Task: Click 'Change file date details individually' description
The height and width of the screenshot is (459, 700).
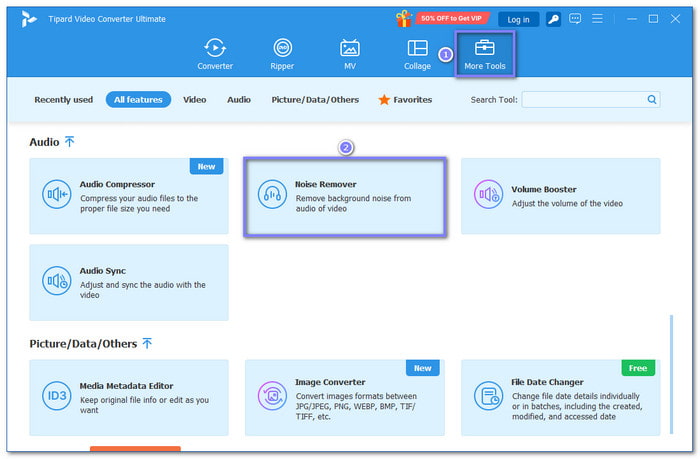Action: pyautogui.click(x=577, y=406)
